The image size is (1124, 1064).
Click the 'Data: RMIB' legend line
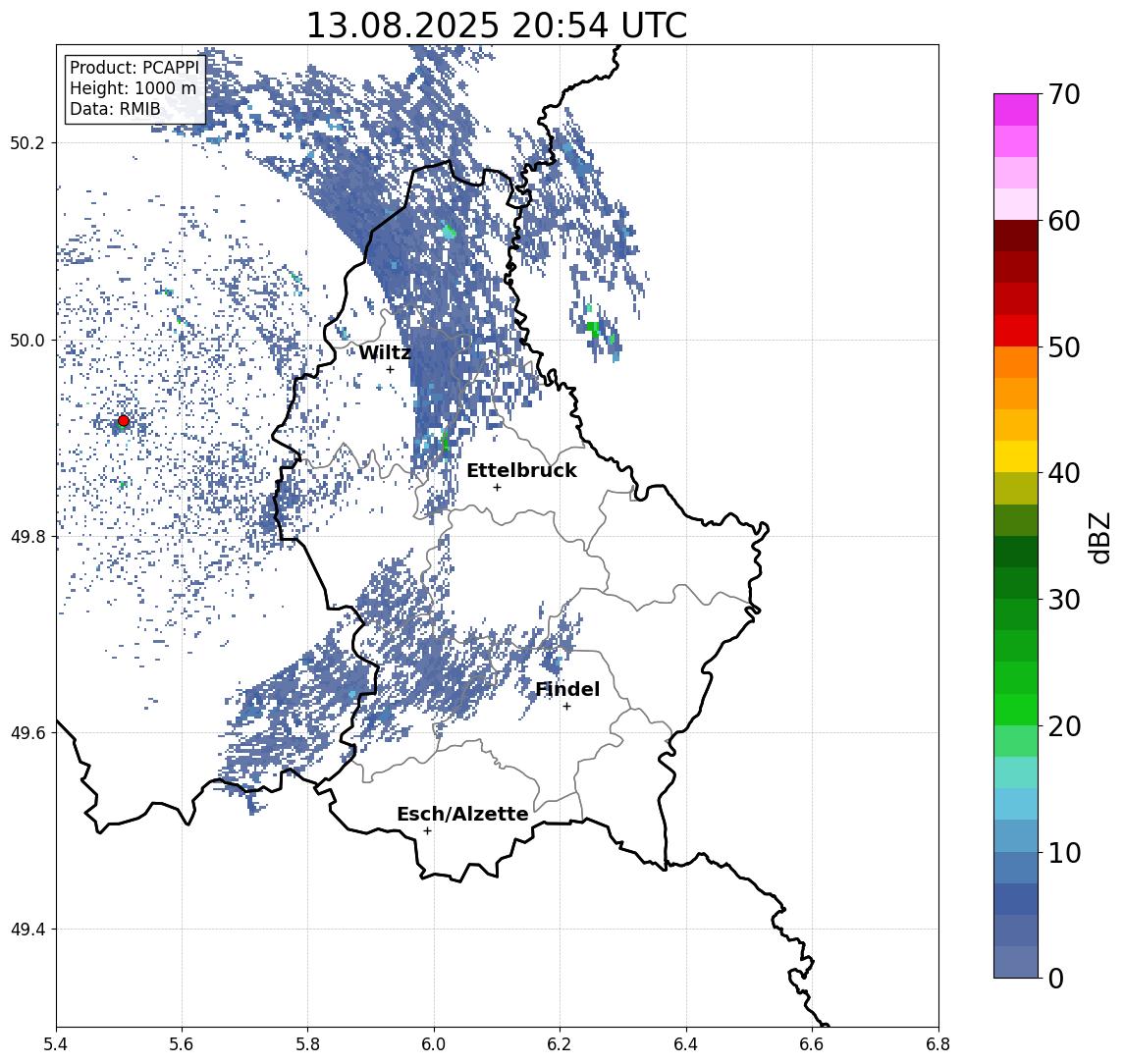[115, 109]
